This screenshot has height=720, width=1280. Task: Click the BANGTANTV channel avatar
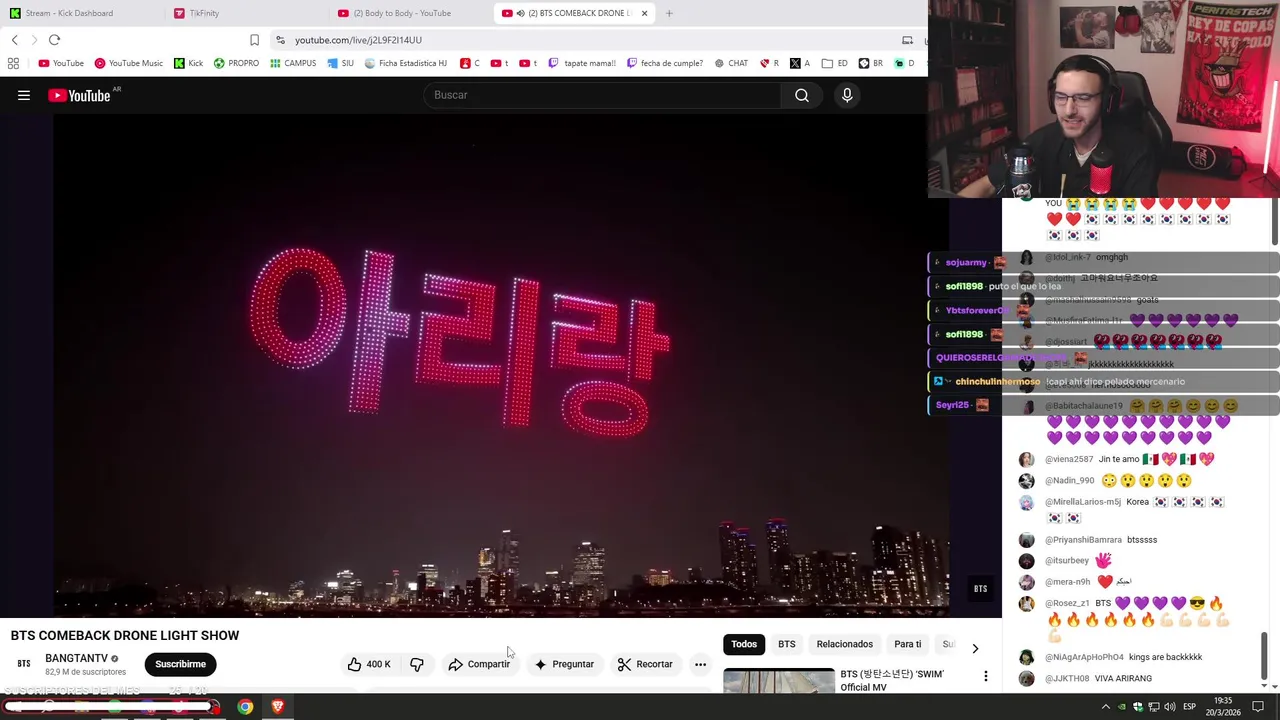(24, 664)
